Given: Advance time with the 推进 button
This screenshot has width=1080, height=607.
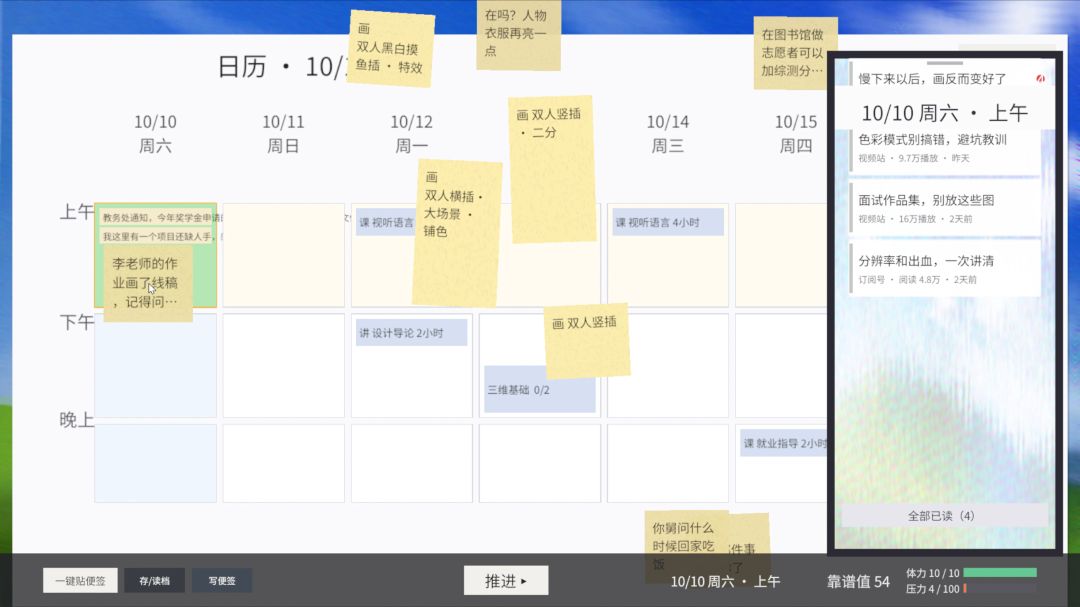Looking at the screenshot, I should coord(506,581).
